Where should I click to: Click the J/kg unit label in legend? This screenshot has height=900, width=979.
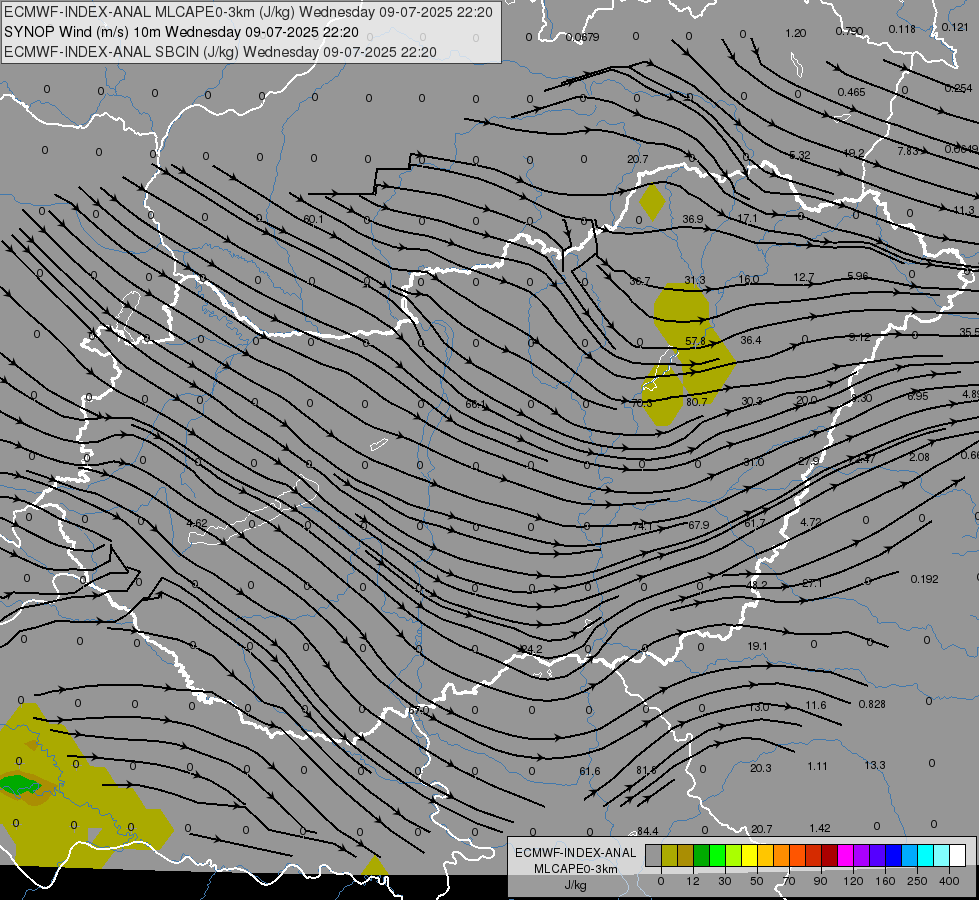click(x=576, y=885)
